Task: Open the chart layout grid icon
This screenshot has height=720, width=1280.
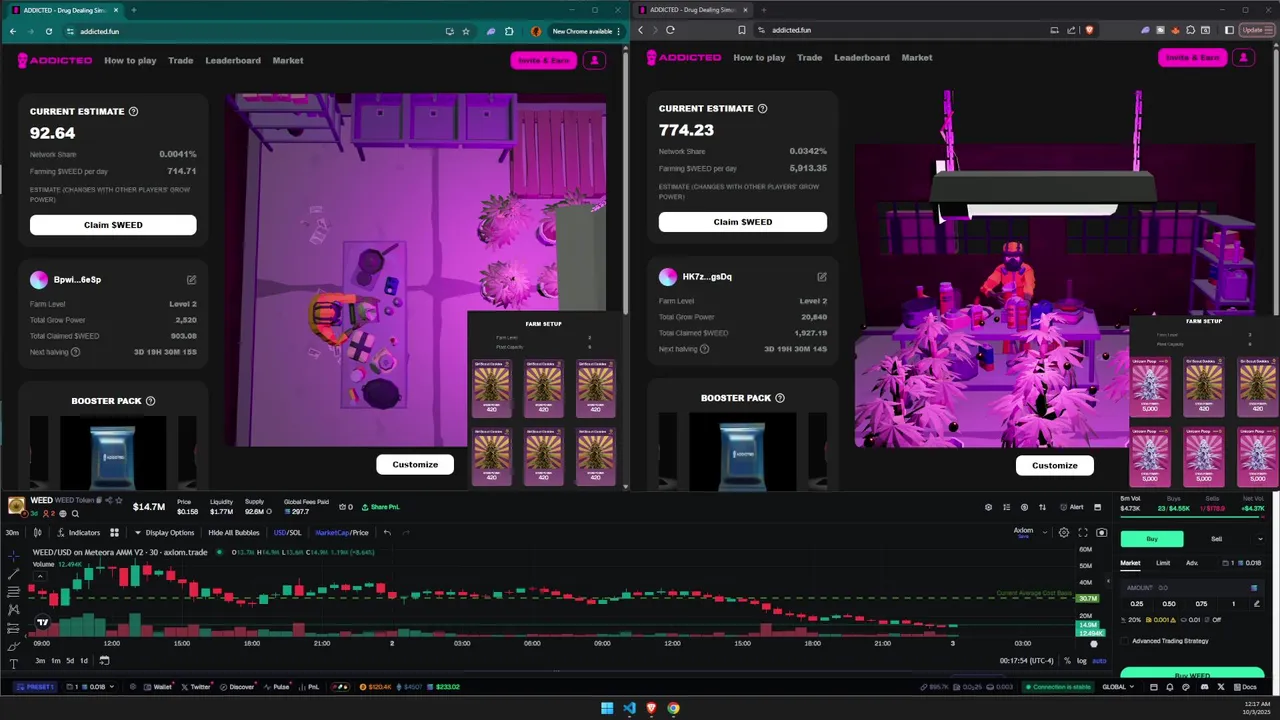Action: pos(114,533)
